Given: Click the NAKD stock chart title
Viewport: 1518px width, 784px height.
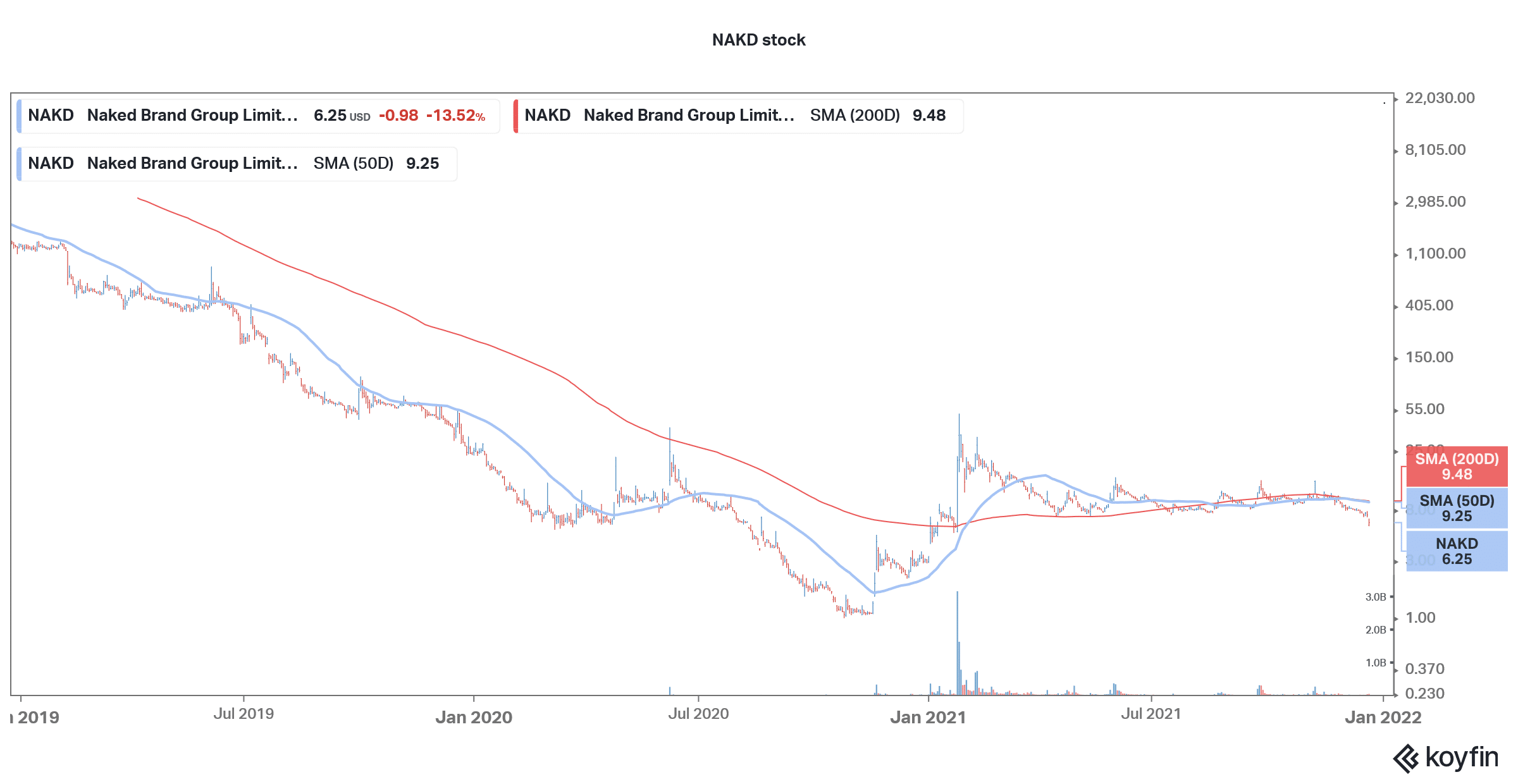Looking at the screenshot, I should click(x=758, y=40).
